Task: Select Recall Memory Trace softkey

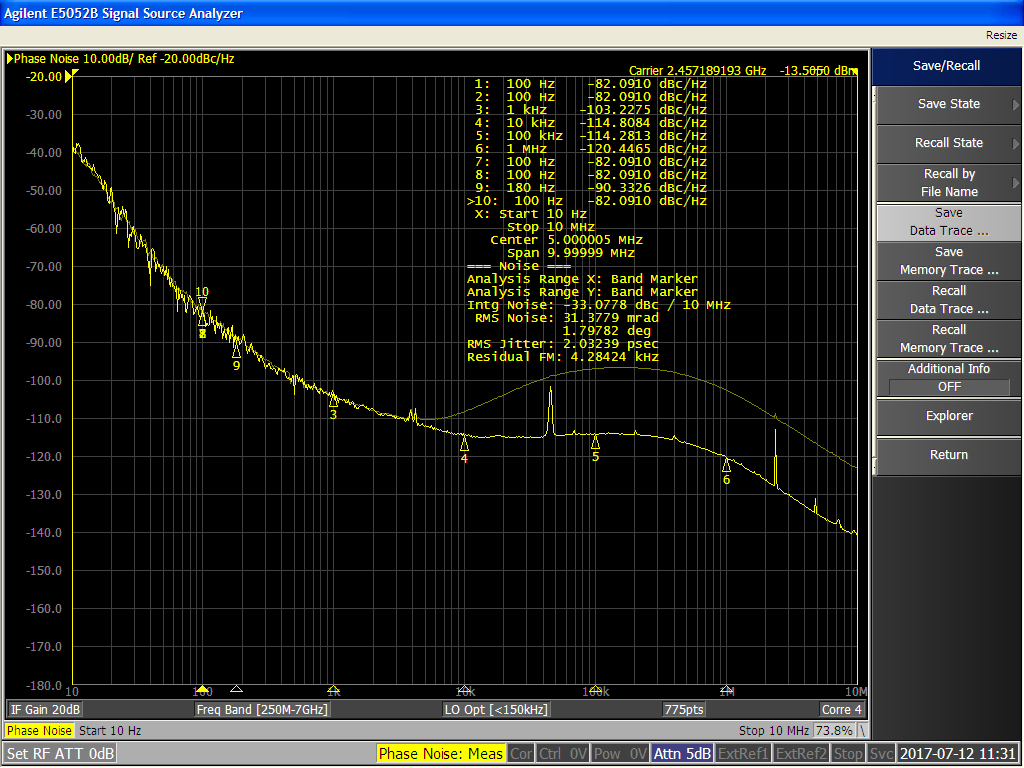Action: tap(948, 339)
